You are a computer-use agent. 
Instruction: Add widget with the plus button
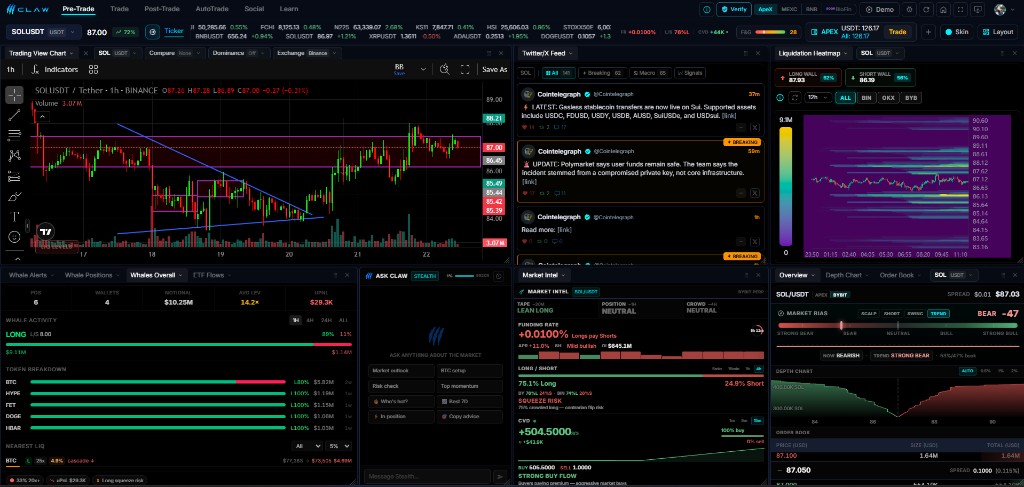pyautogui.click(x=929, y=31)
